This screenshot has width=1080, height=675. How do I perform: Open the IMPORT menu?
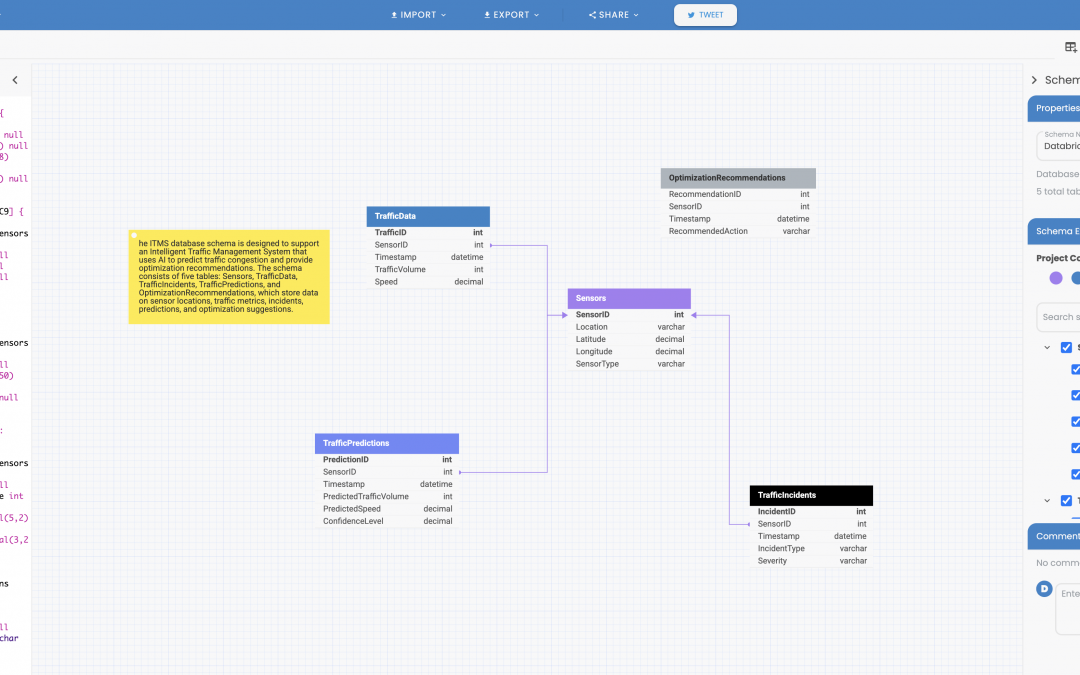tap(419, 14)
